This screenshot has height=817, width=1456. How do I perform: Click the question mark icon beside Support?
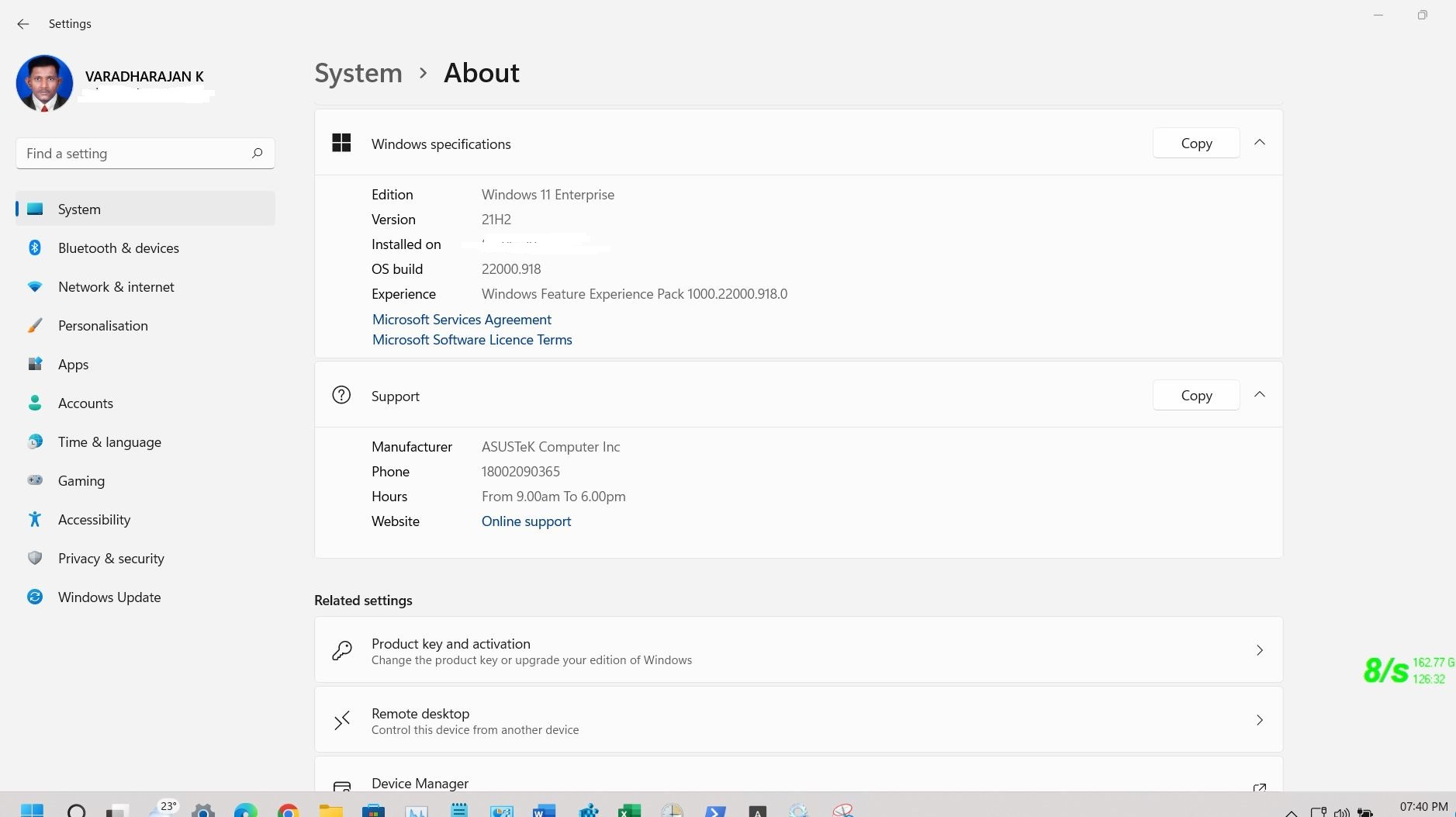pyautogui.click(x=341, y=395)
